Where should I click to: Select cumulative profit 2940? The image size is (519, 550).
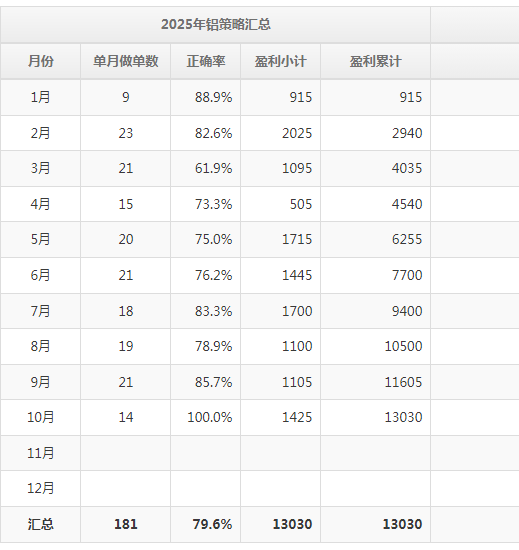(x=407, y=133)
